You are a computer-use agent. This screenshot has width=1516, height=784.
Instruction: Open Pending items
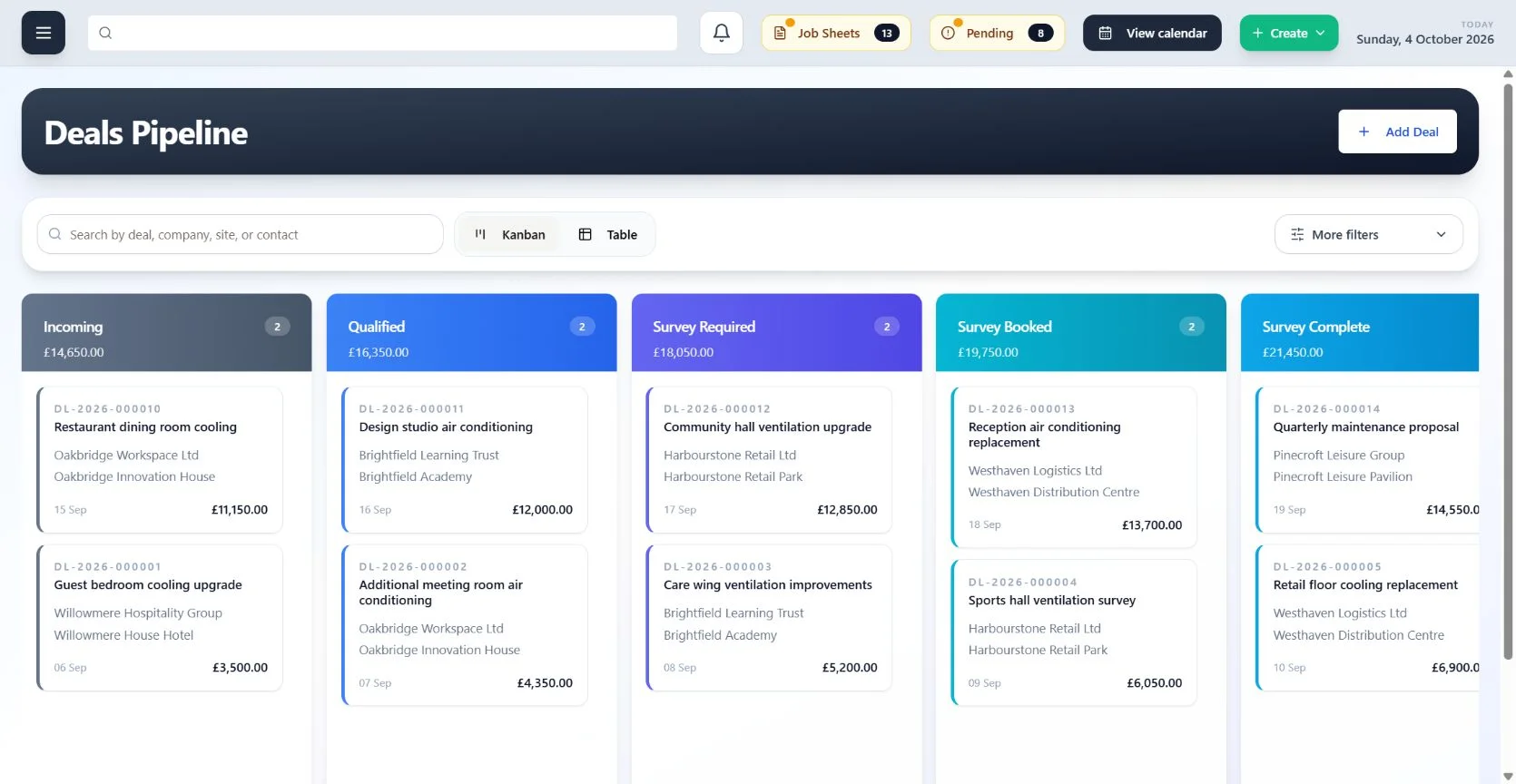997,33
